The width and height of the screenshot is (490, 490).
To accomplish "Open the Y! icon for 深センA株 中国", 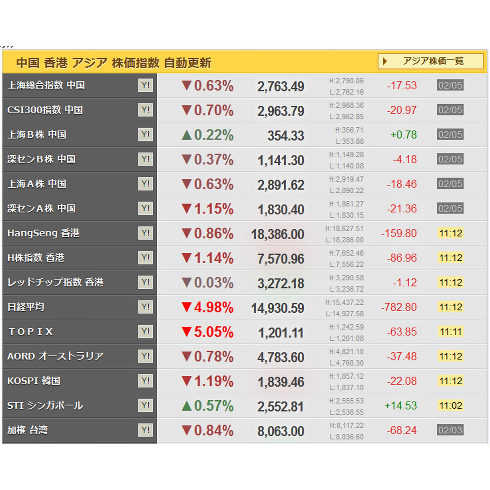I will click(146, 208).
